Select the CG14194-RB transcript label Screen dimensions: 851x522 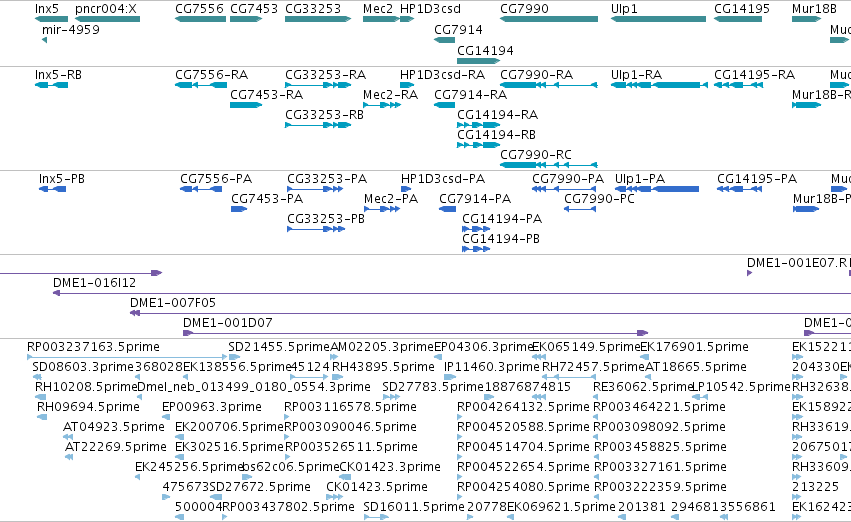pyautogui.click(x=497, y=135)
